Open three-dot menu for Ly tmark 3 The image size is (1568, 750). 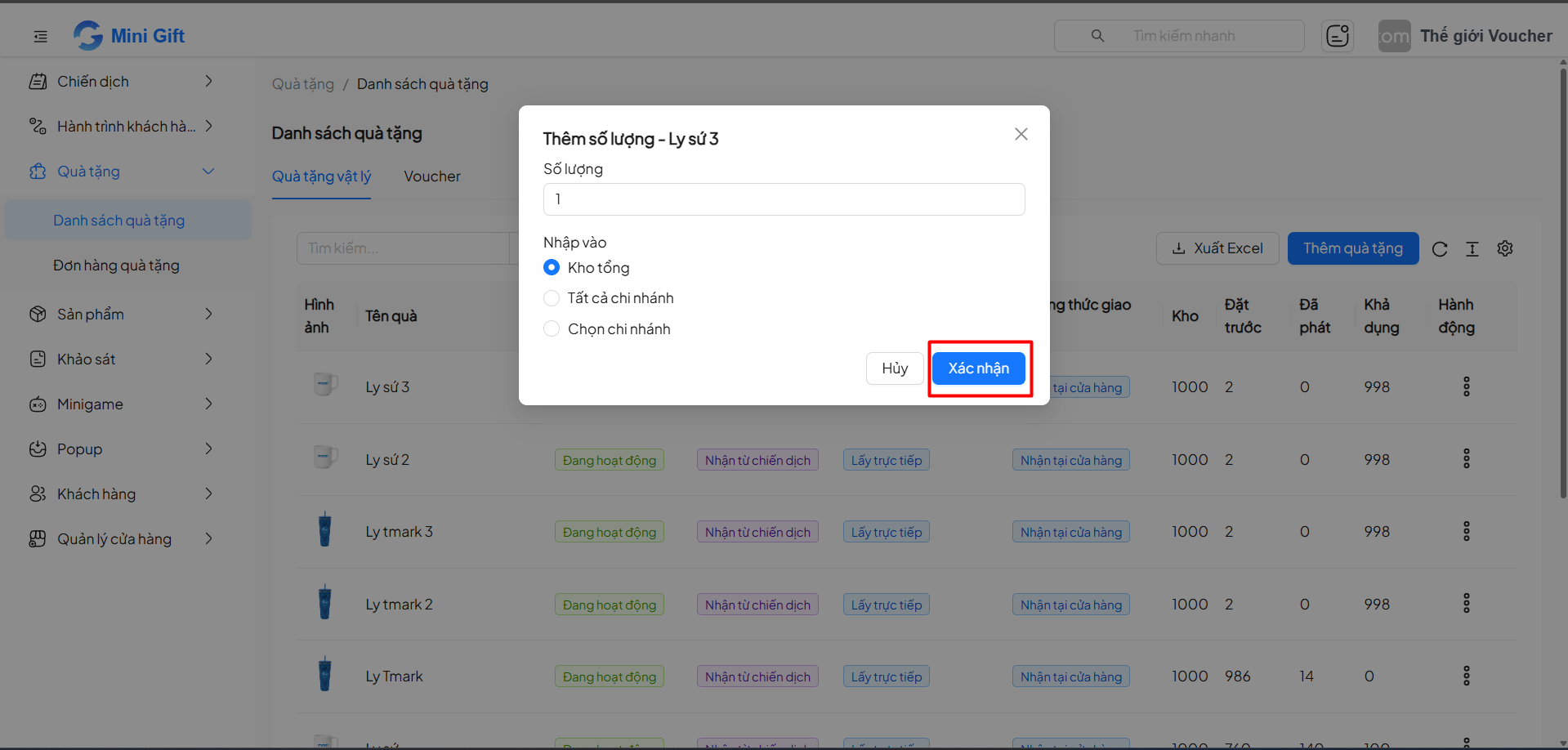tap(1467, 531)
